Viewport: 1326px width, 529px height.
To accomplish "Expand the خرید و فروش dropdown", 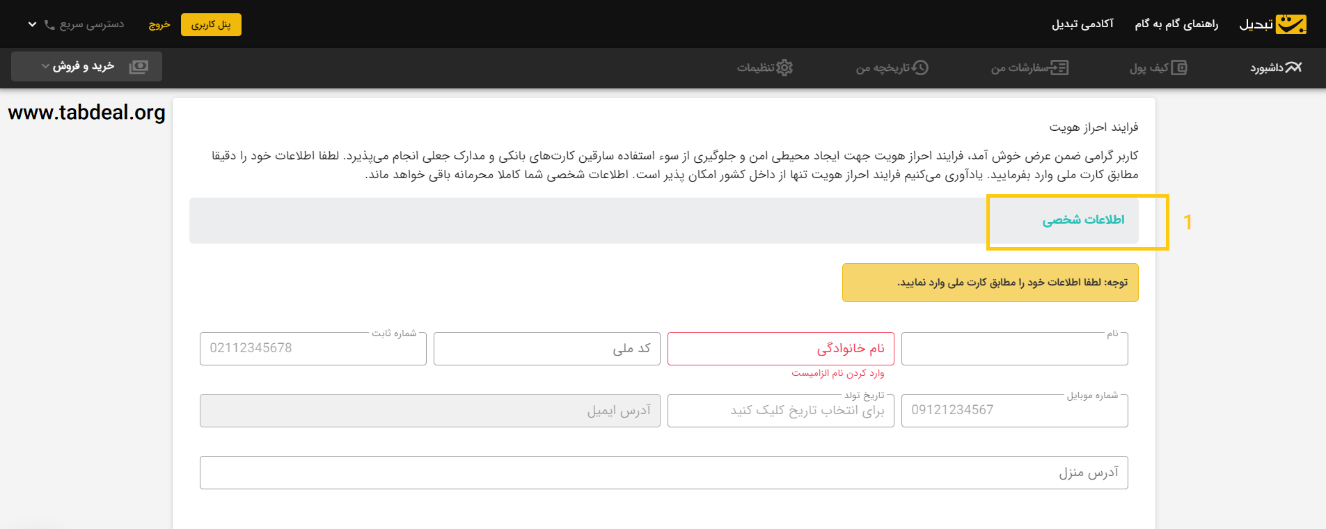I will tap(86, 66).
